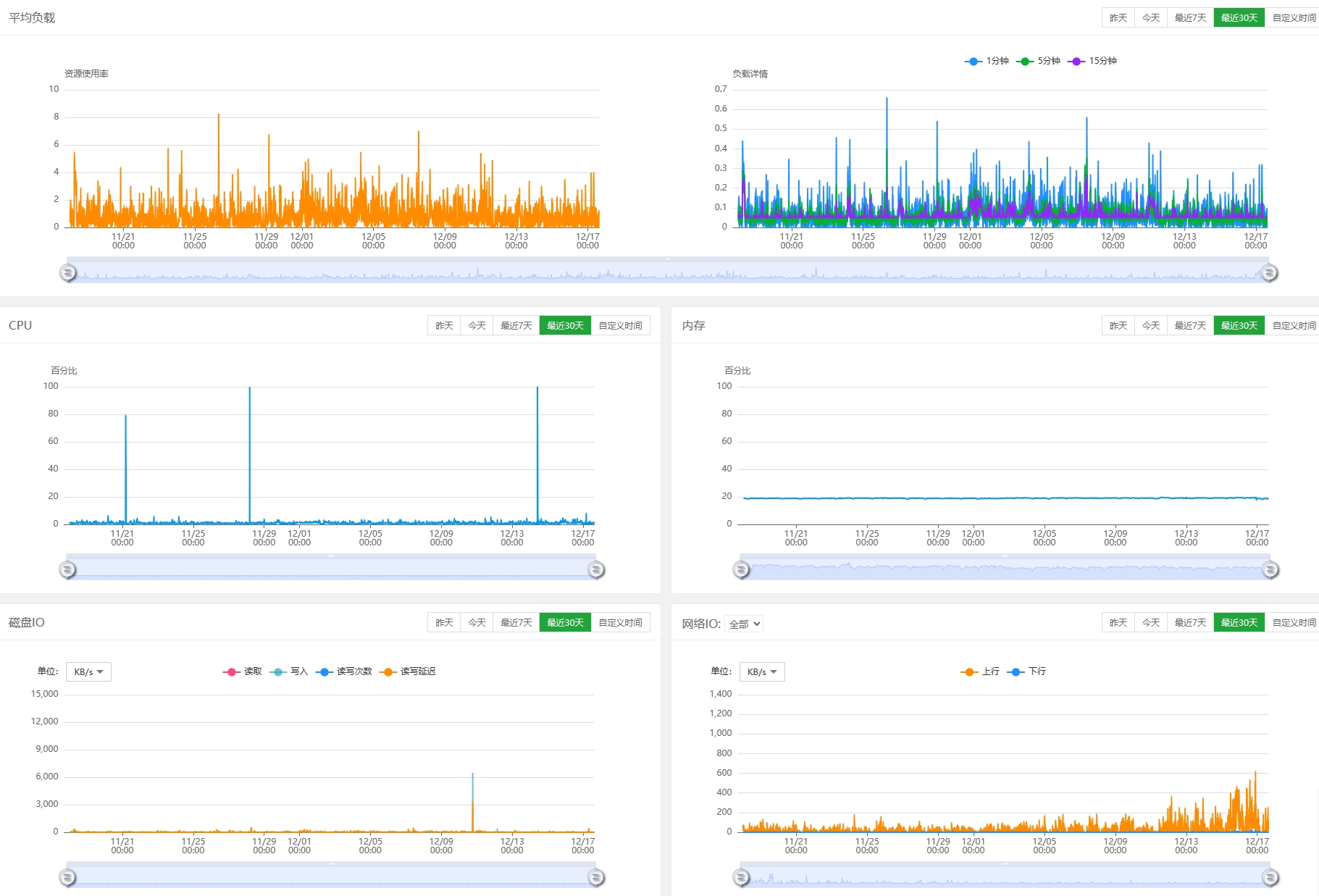Select 今天 in the 磁盘IO panel
The height and width of the screenshot is (896, 1319).
477,622
